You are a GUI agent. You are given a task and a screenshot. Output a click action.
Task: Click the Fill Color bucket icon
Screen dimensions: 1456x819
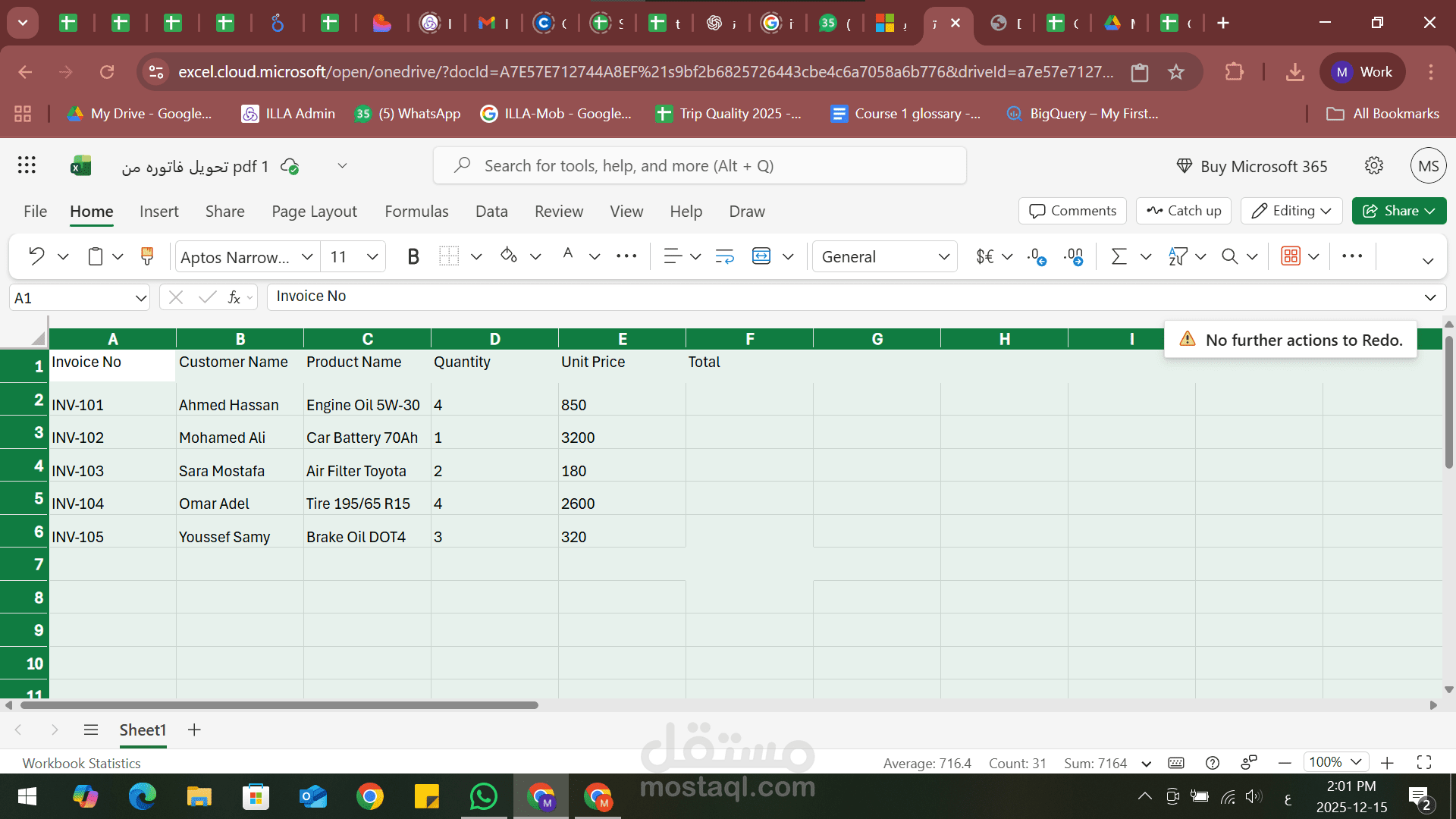tap(509, 256)
